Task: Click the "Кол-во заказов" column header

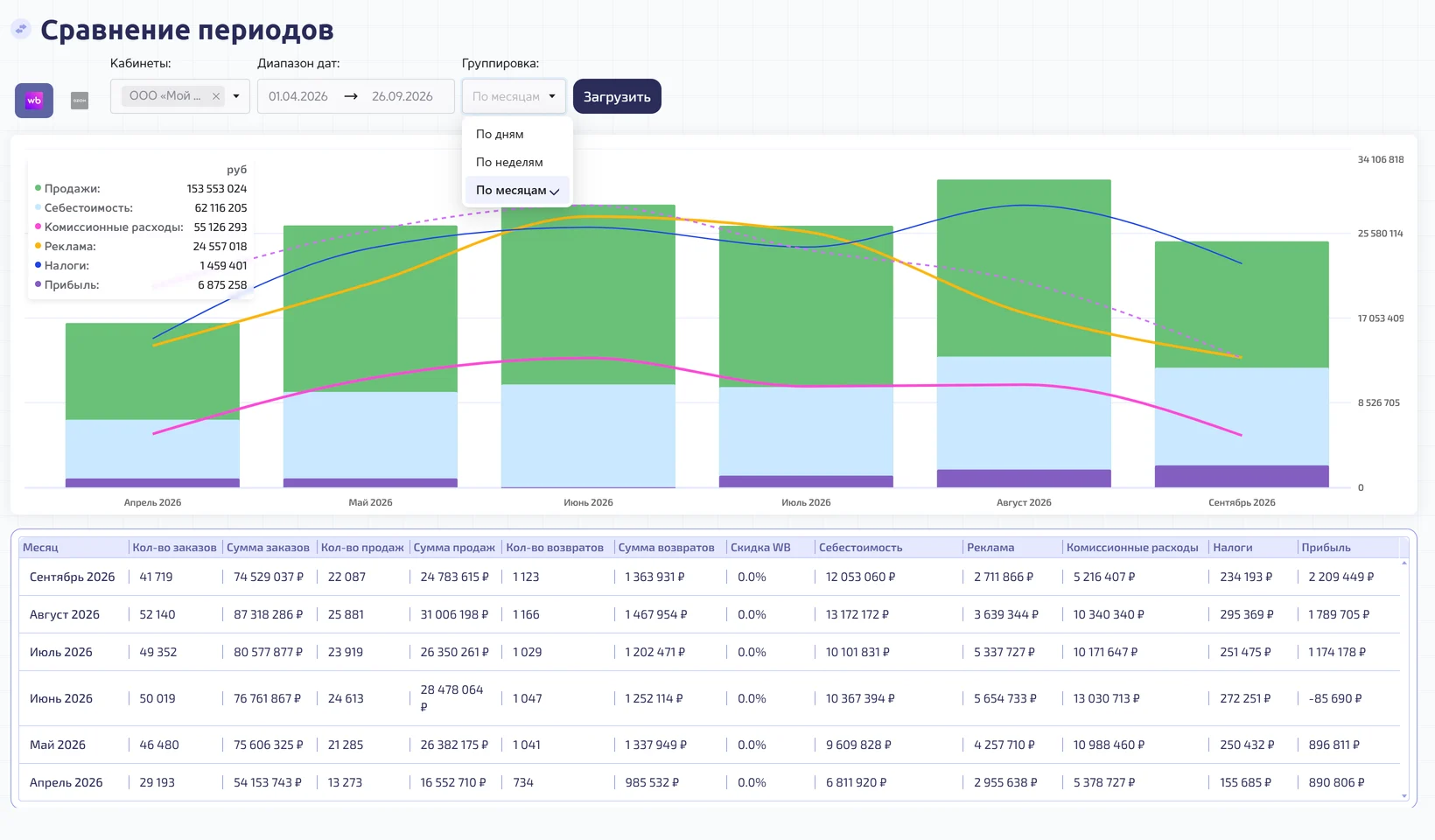Action: tap(174, 548)
